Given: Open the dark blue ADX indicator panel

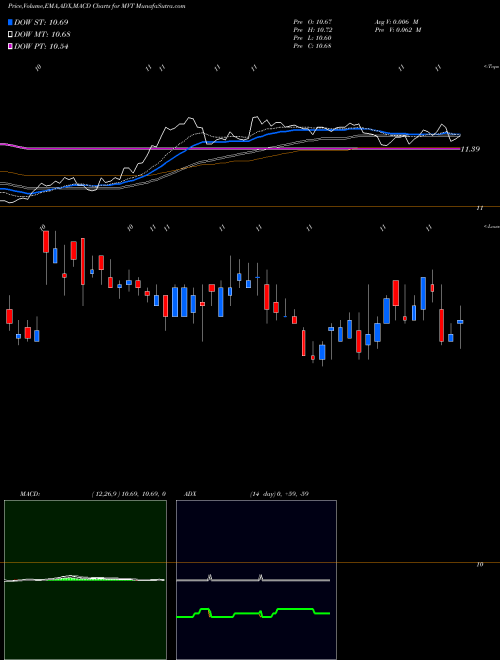Looking at the screenshot, I should 256,580.
